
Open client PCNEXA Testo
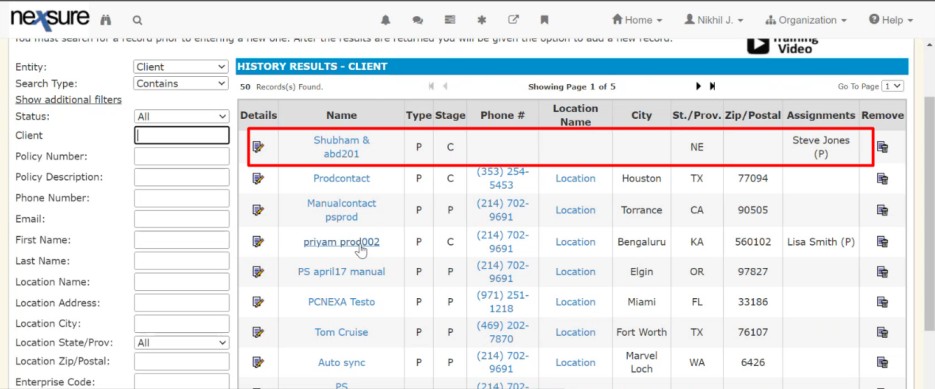(x=342, y=302)
